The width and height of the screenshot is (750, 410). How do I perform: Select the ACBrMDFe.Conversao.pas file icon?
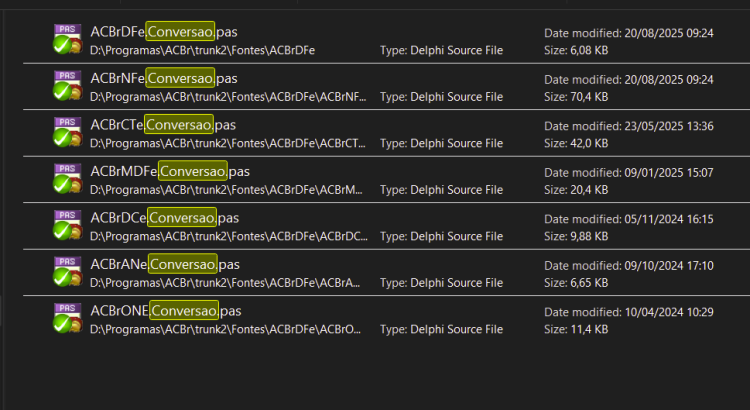[x=67, y=178]
